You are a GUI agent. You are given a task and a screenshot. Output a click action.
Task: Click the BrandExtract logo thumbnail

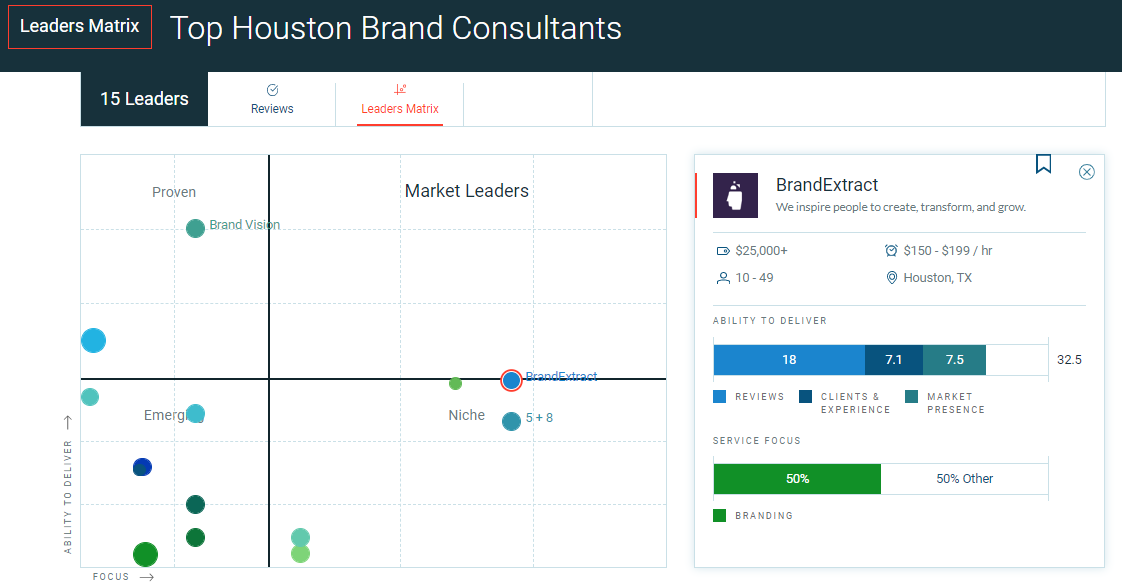[x=735, y=195]
